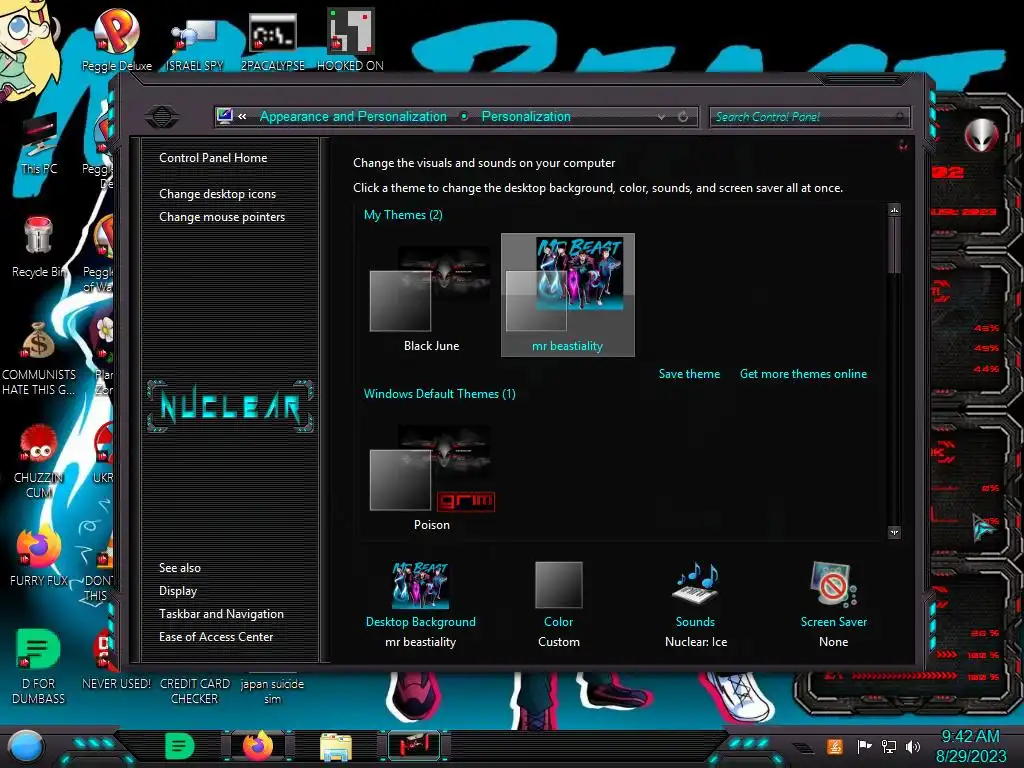The image size is (1024, 768).
Task: Click Windows Default Themes (1) heading
Action: pyautogui.click(x=440, y=394)
